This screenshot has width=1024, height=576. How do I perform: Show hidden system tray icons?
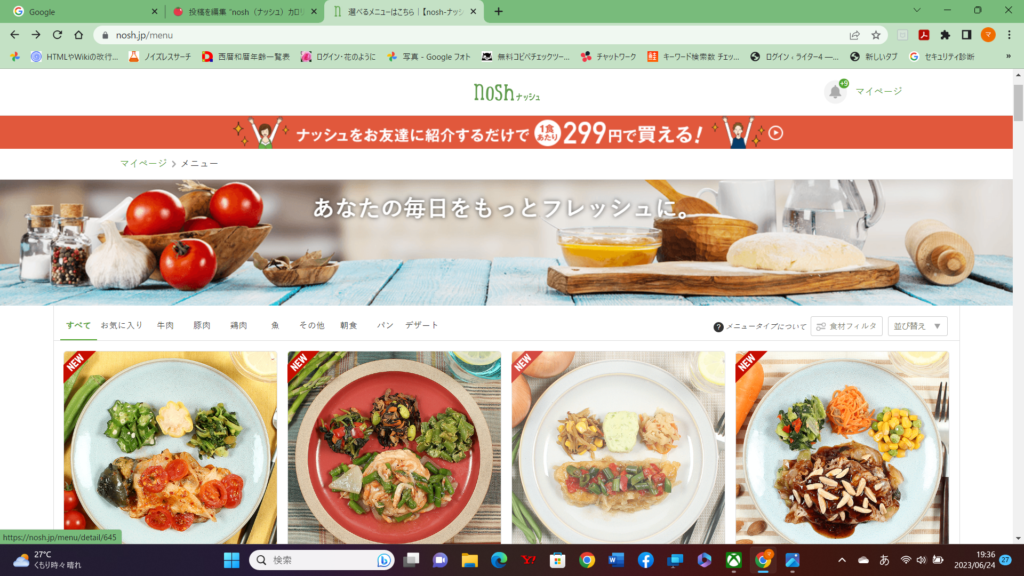pyautogui.click(x=842, y=560)
